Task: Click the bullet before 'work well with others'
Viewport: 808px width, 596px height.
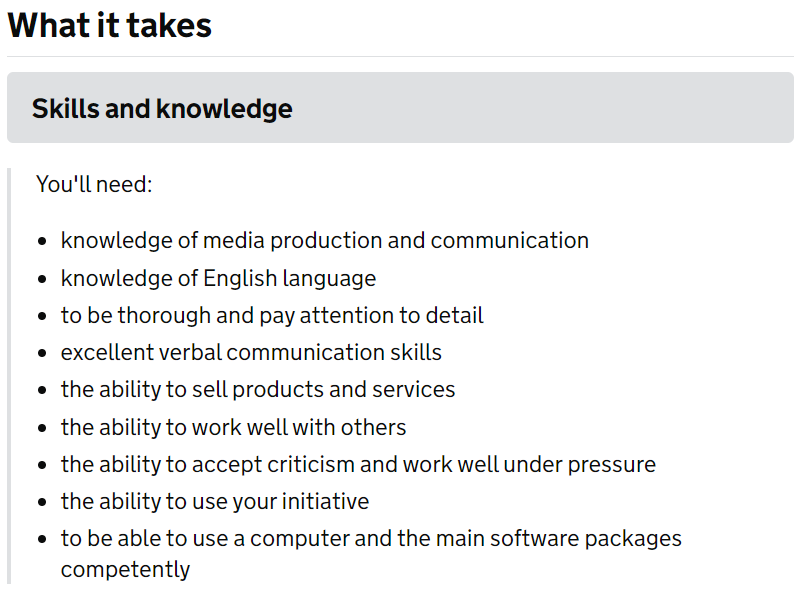Action: pyautogui.click(x=42, y=428)
